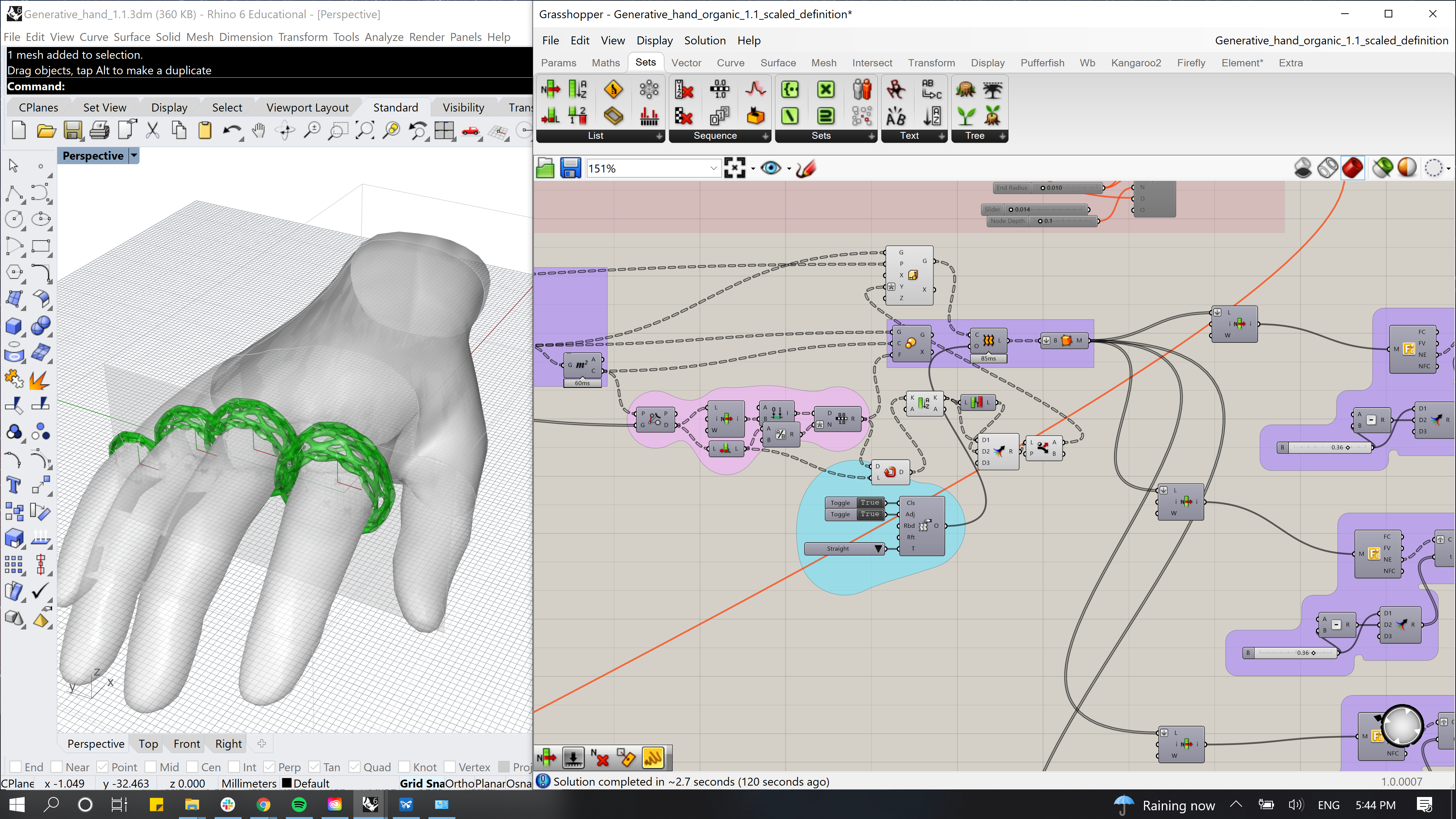Click the disable red X icon in bottom Grasshopper toolbar
1456x819 pixels.
tap(600, 758)
